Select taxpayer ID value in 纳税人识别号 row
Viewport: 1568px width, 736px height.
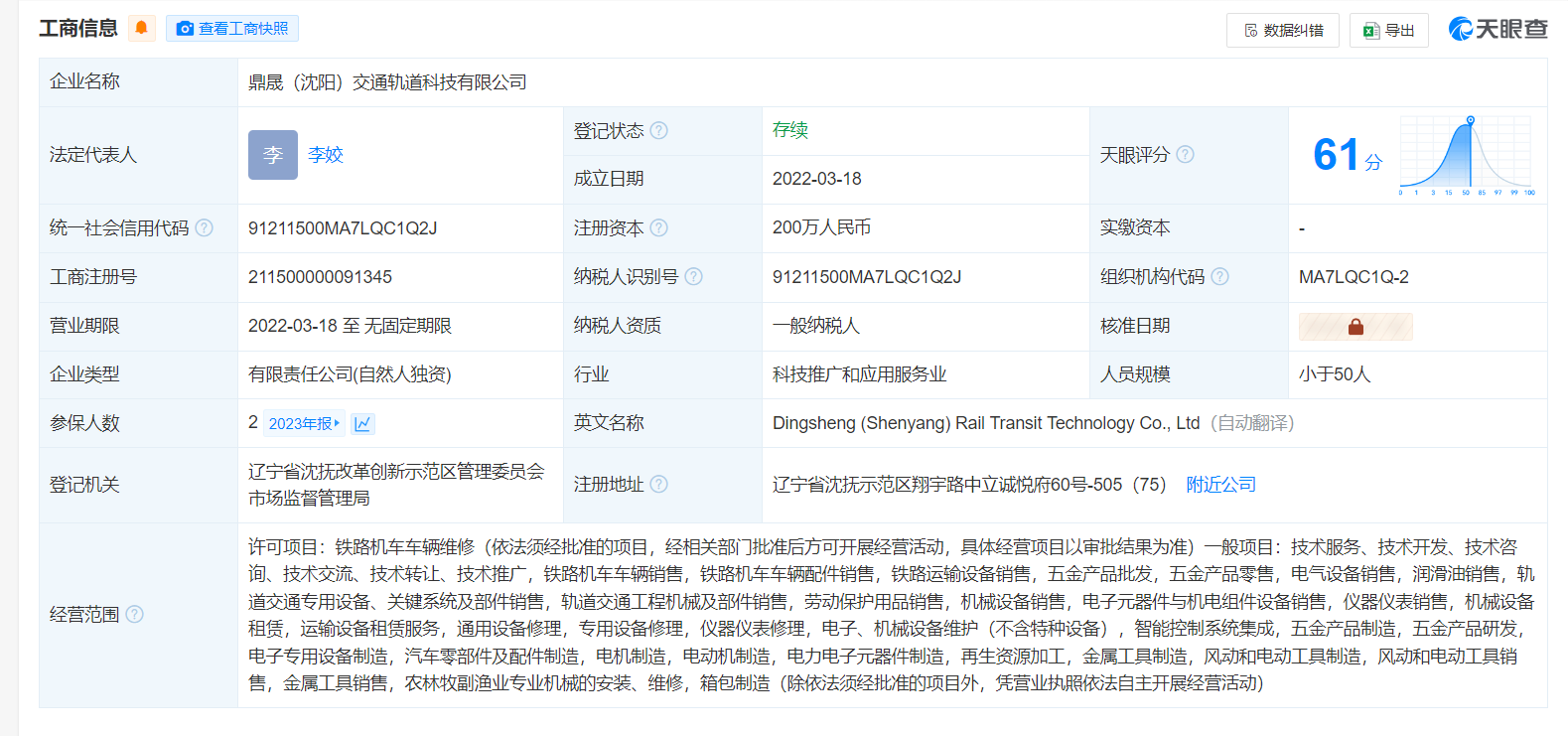[867, 277]
